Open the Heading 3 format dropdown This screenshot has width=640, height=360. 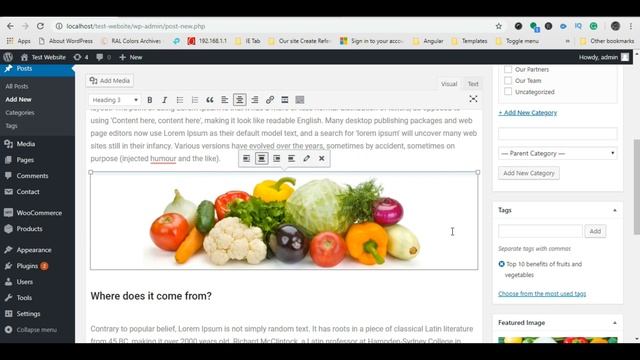tap(115, 100)
